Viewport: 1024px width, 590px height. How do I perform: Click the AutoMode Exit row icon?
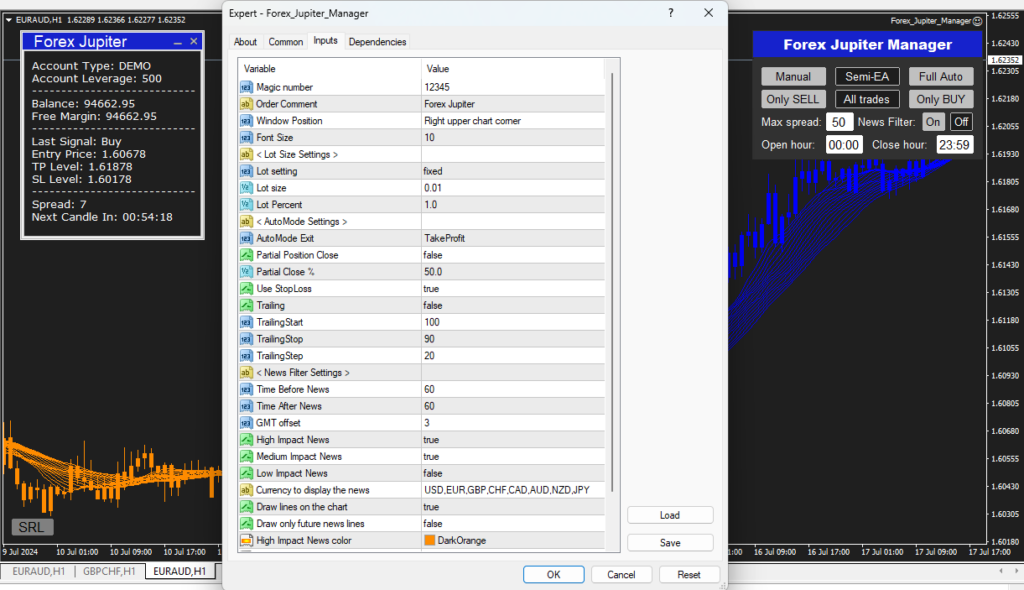pyautogui.click(x=246, y=238)
